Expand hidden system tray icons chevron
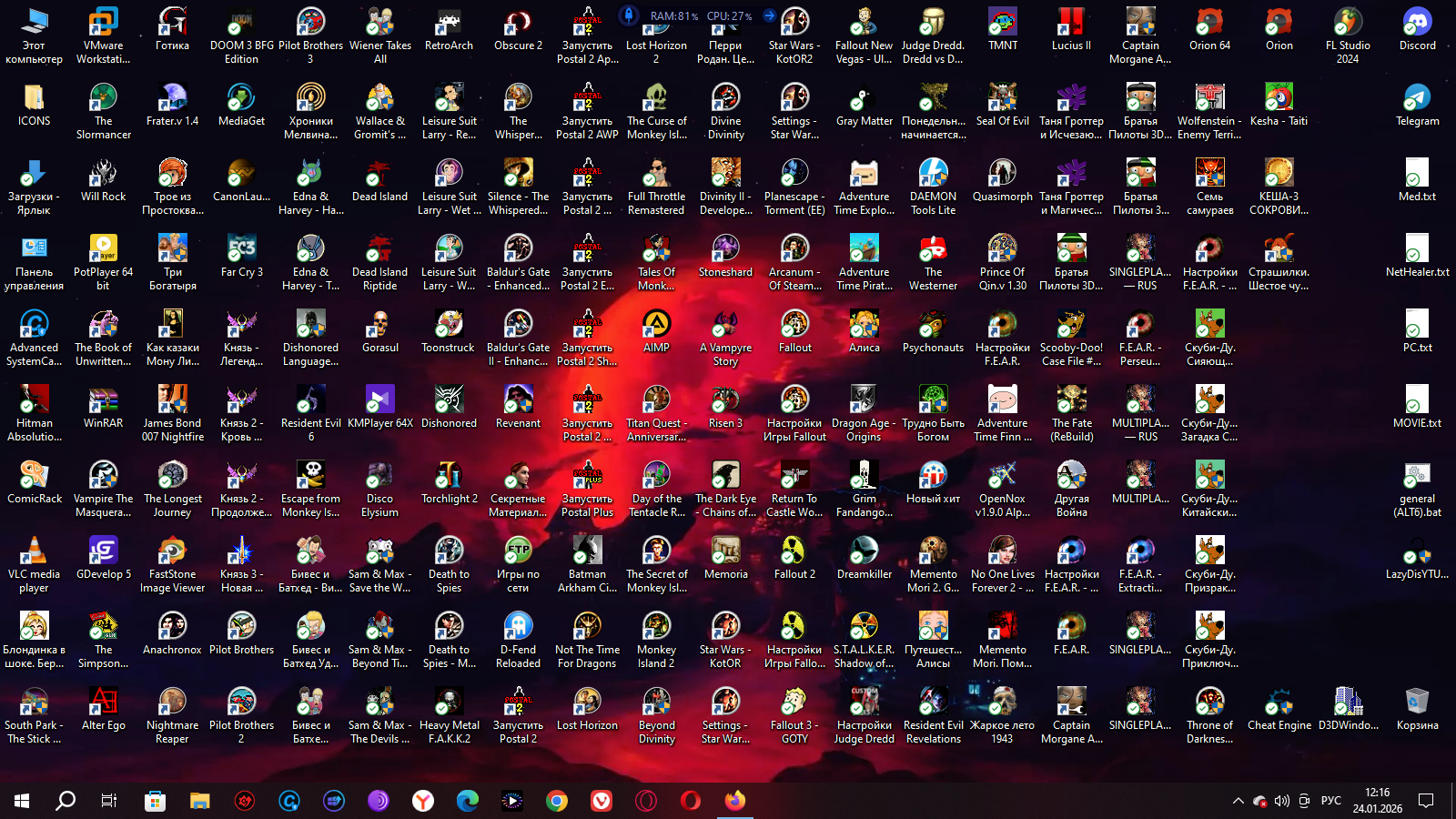Viewport: 1456px width, 819px height. (x=1238, y=801)
